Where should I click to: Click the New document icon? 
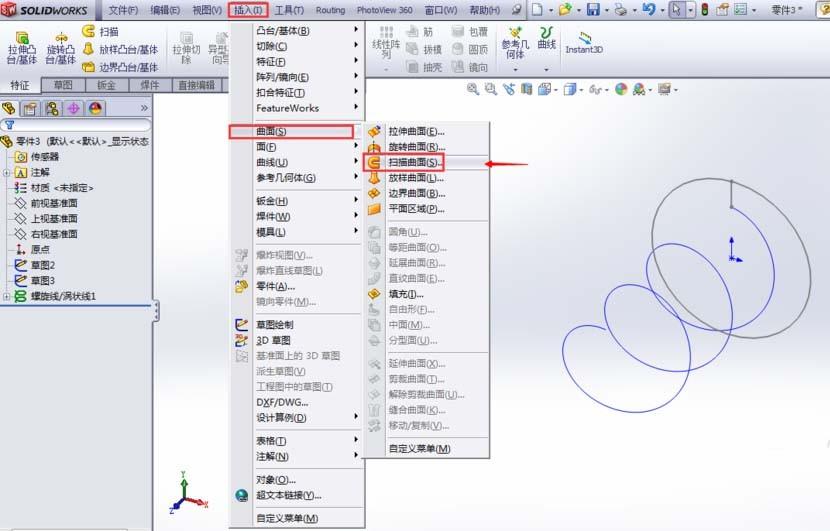537,10
